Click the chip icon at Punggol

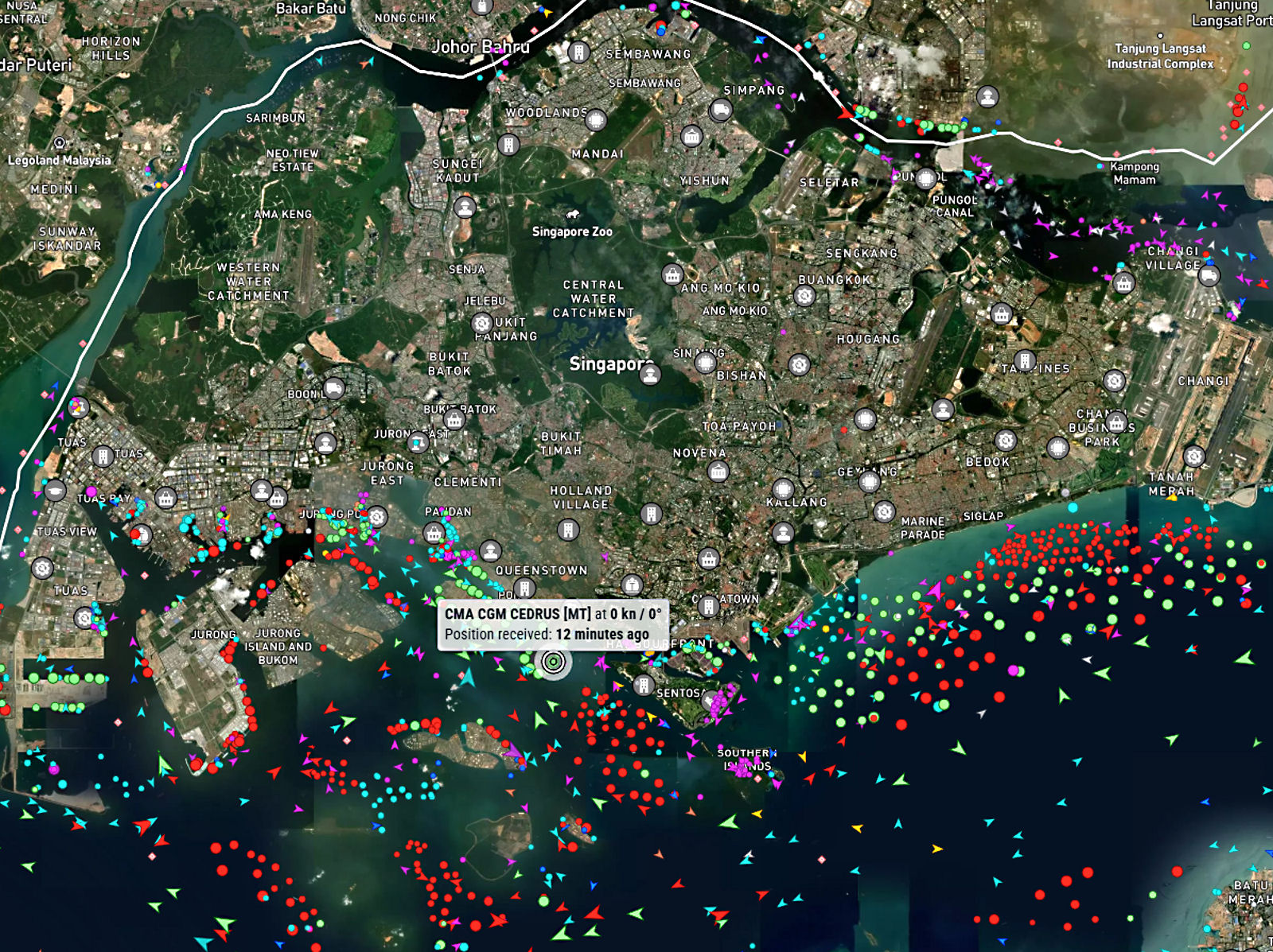click(x=925, y=178)
